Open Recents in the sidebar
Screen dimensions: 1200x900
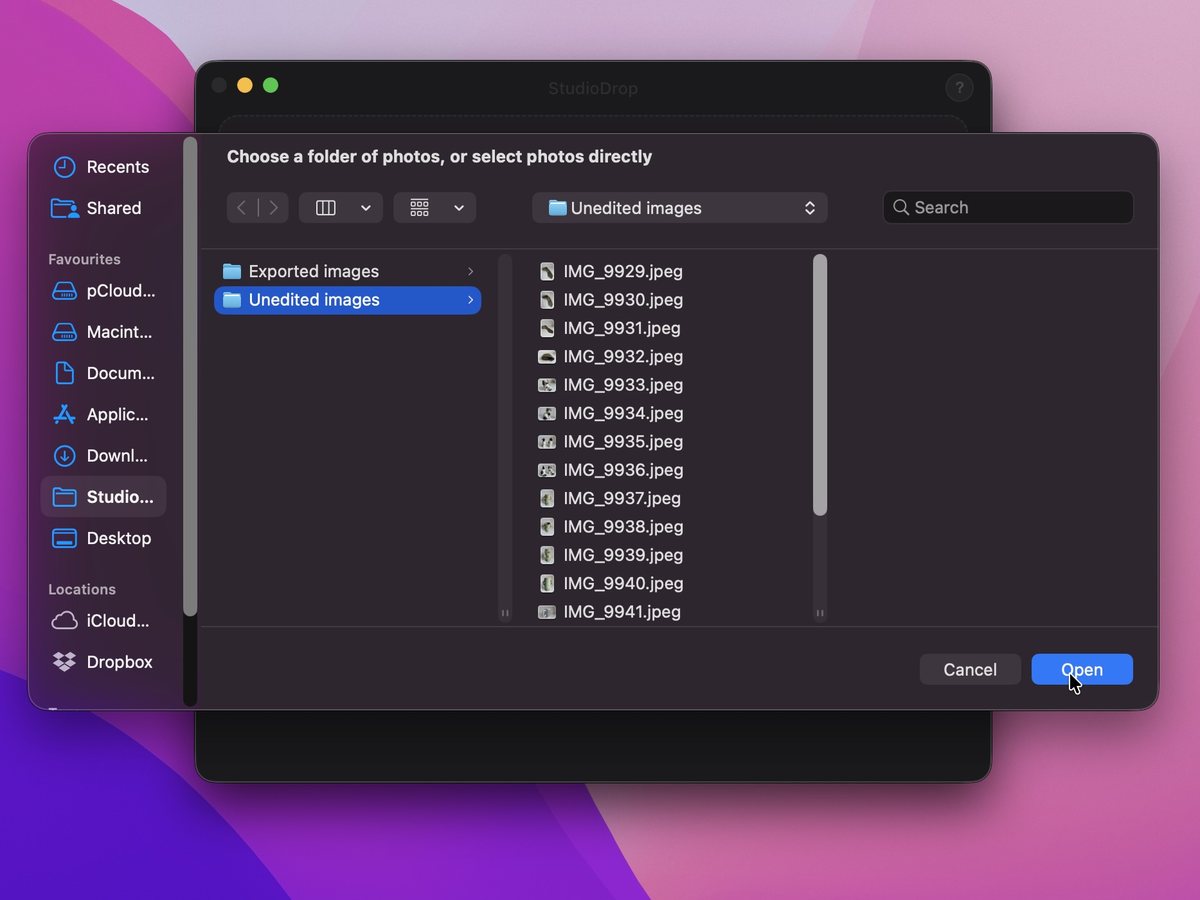point(102,167)
